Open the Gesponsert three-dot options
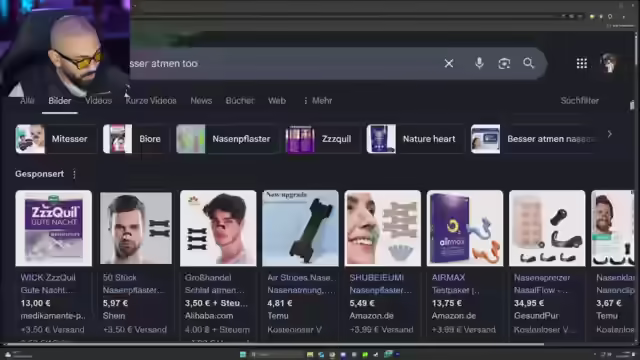The height and width of the screenshot is (360, 640). point(74,174)
